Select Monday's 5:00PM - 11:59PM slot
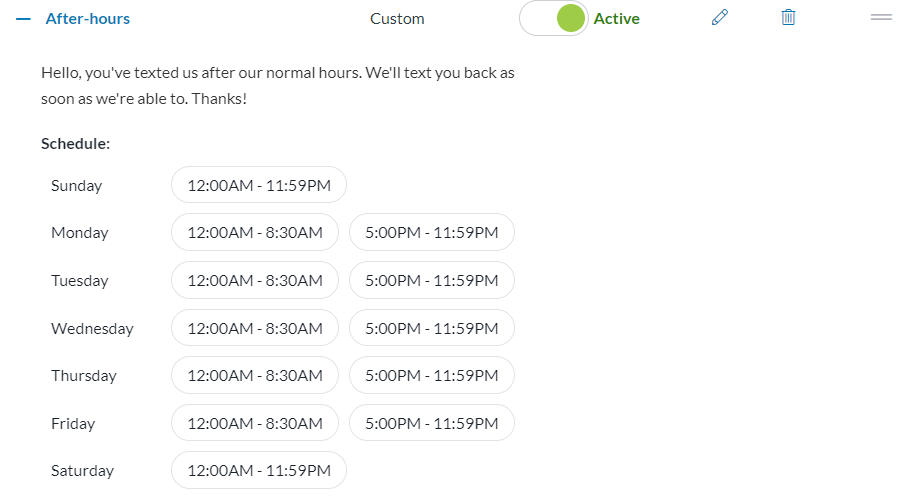This screenshot has width=915, height=499. point(431,232)
